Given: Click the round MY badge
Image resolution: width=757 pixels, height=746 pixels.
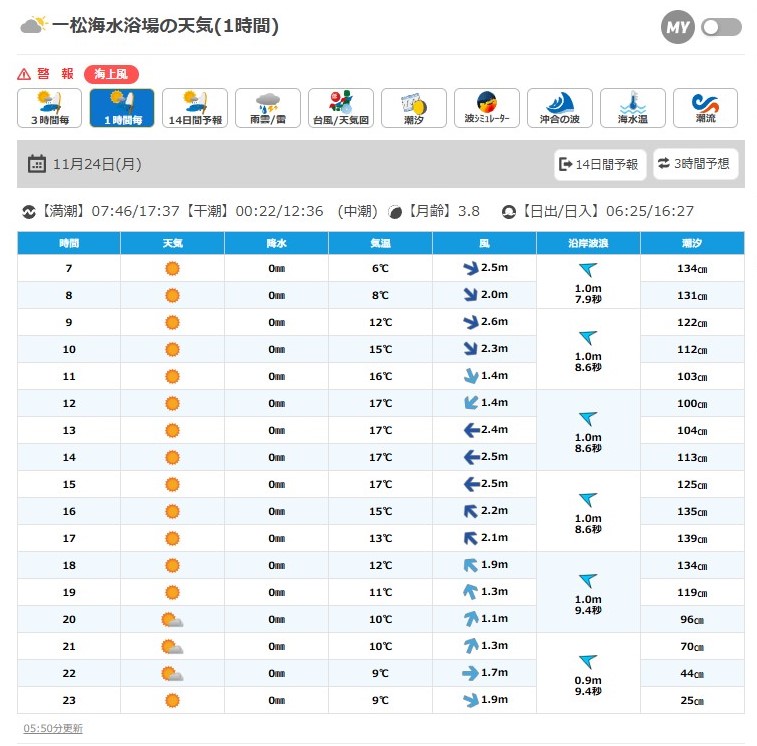Looking at the screenshot, I should pyautogui.click(x=678, y=27).
